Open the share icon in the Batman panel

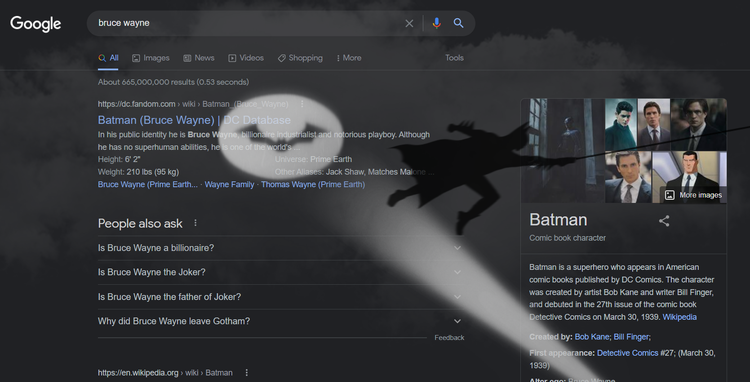click(664, 221)
